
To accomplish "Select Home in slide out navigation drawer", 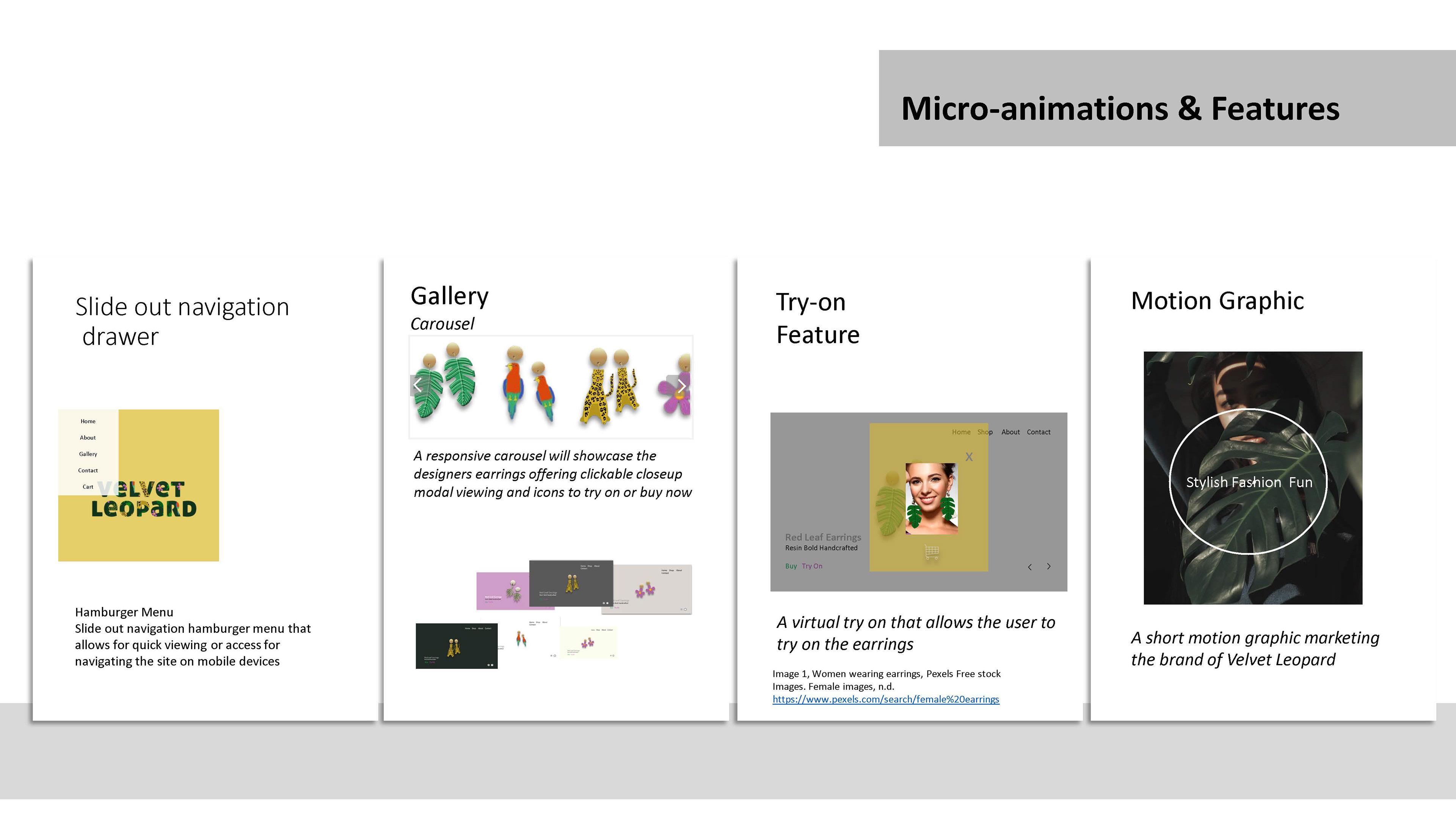I will [x=88, y=421].
